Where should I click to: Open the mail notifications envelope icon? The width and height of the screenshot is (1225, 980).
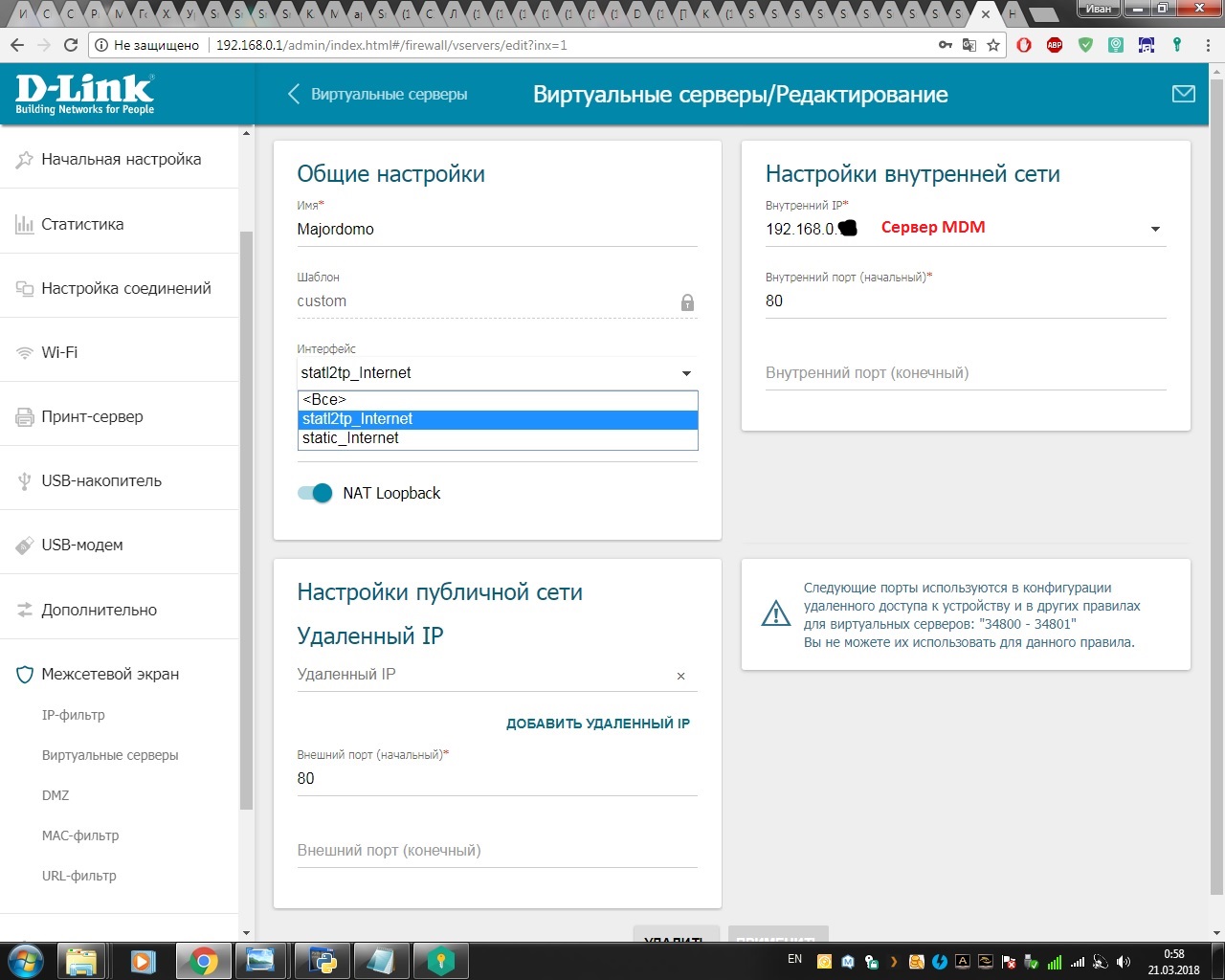click(x=1183, y=94)
